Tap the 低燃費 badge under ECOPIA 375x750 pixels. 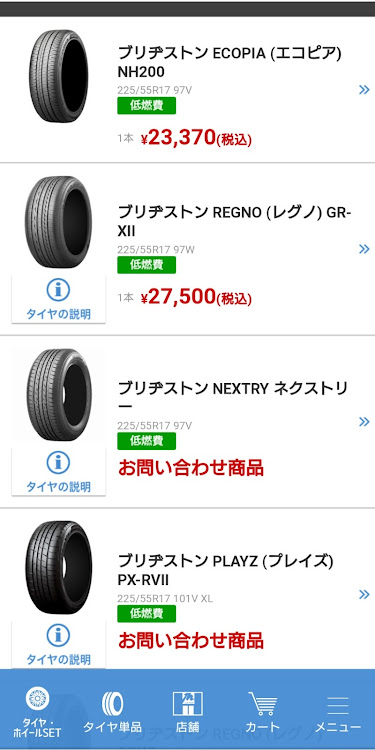pyautogui.click(x=146, y=106)
